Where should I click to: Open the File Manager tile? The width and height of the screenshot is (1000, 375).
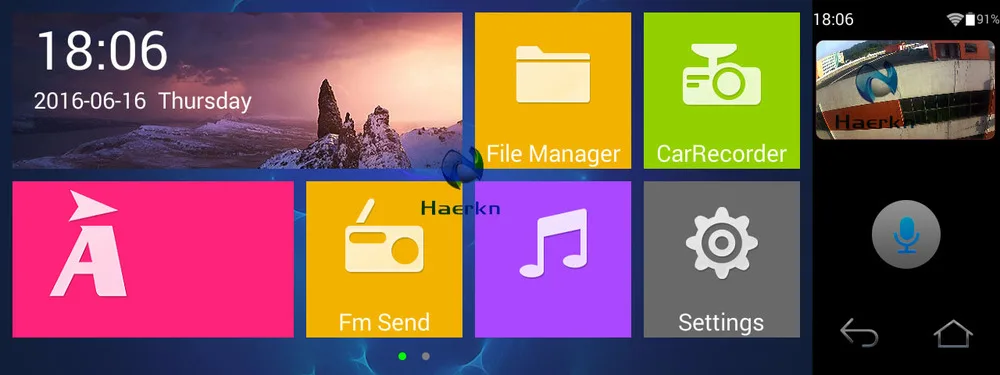tap(553, 91)
